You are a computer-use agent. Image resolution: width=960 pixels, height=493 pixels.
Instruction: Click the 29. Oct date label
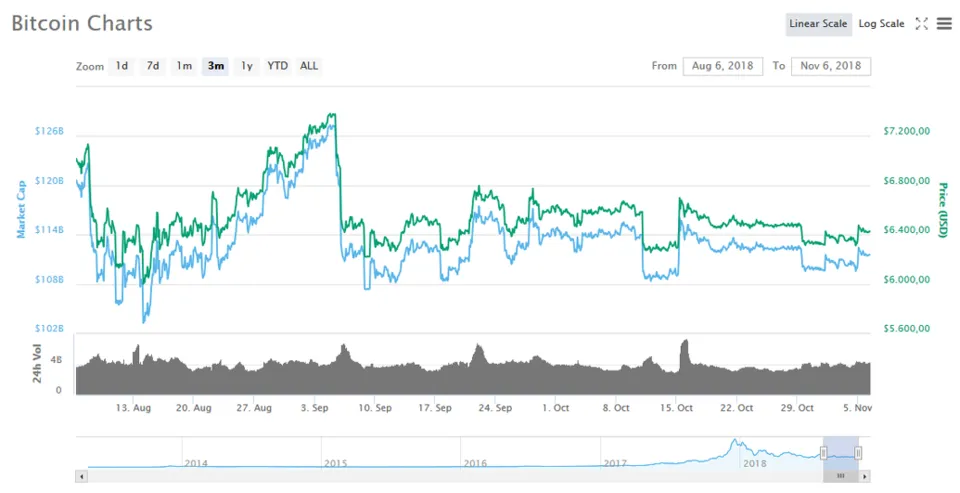click(797, 408)
